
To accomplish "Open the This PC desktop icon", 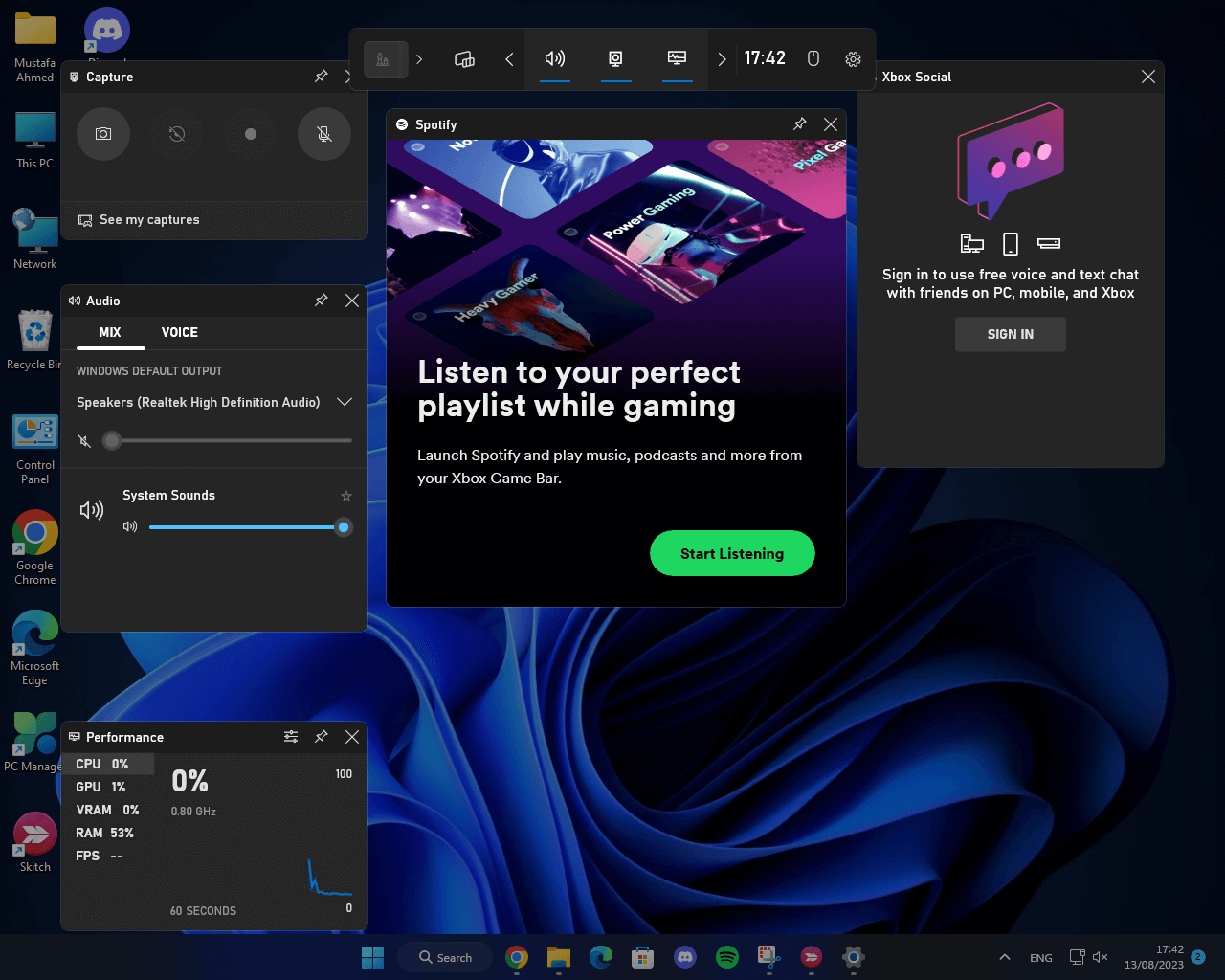I will click(x=34, y=140).
